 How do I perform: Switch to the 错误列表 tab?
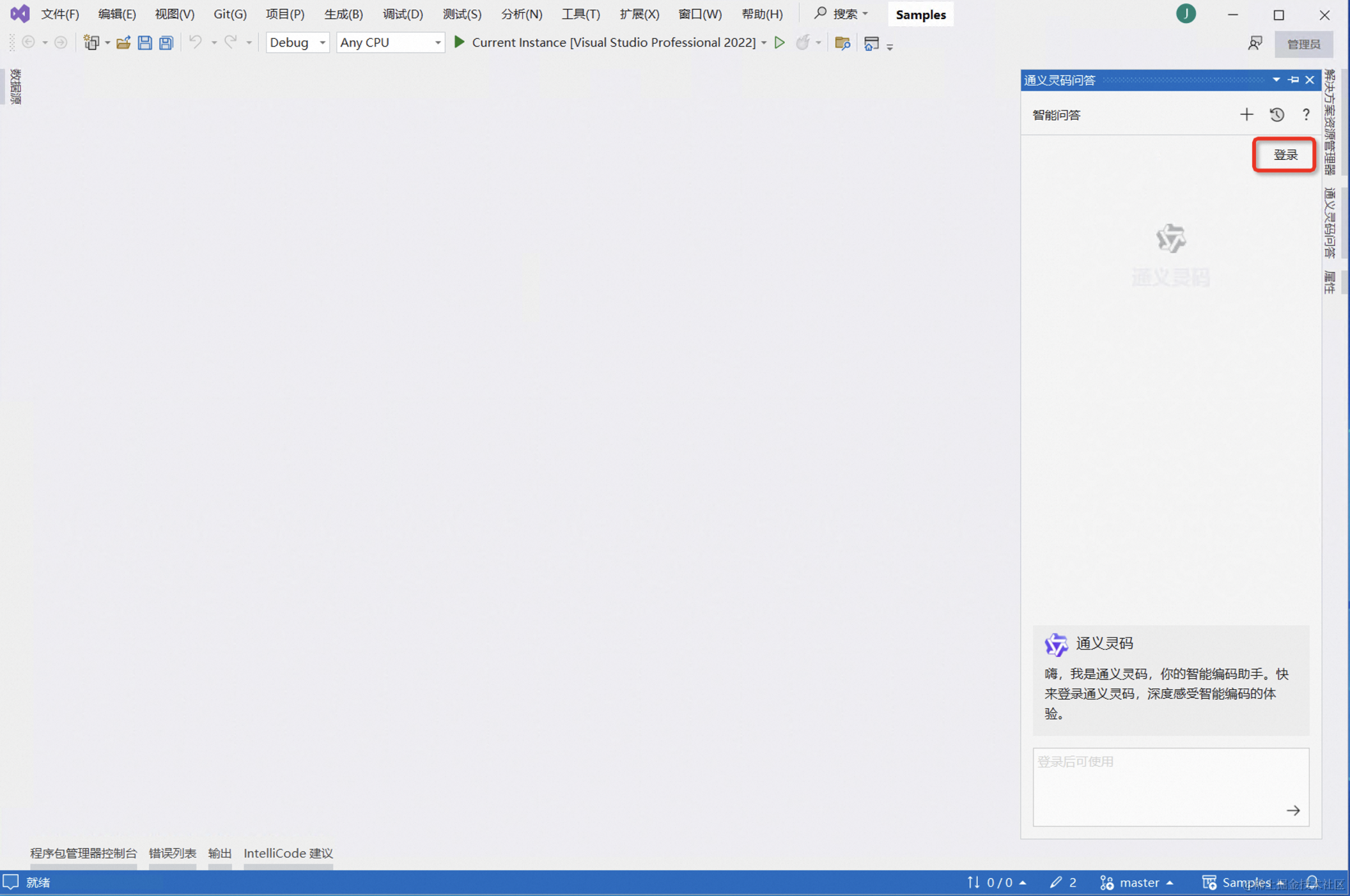(x=173, y=853)
